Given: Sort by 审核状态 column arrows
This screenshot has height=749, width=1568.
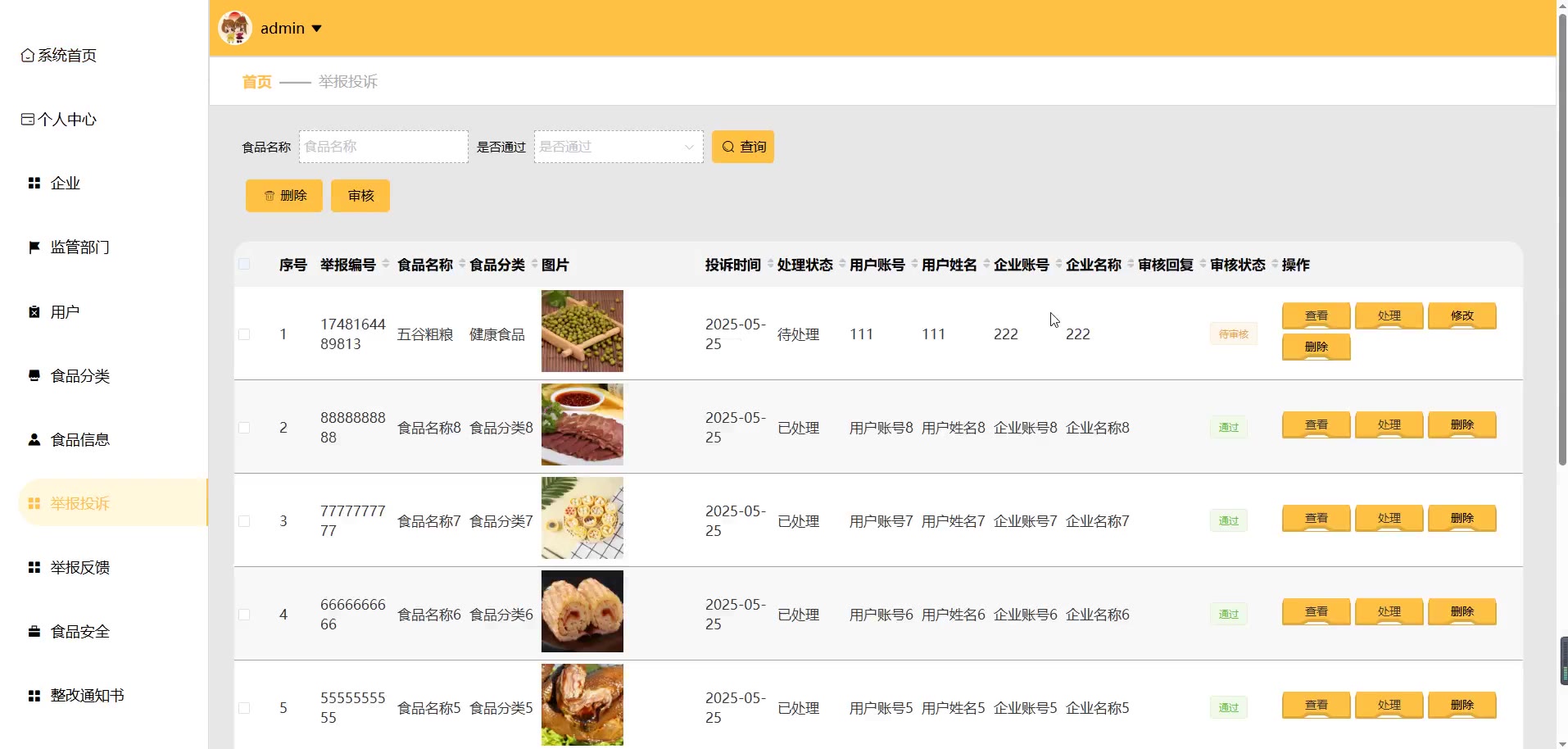Looking at the screenshot, I should pyautogui.click(x=1275, y=264).
